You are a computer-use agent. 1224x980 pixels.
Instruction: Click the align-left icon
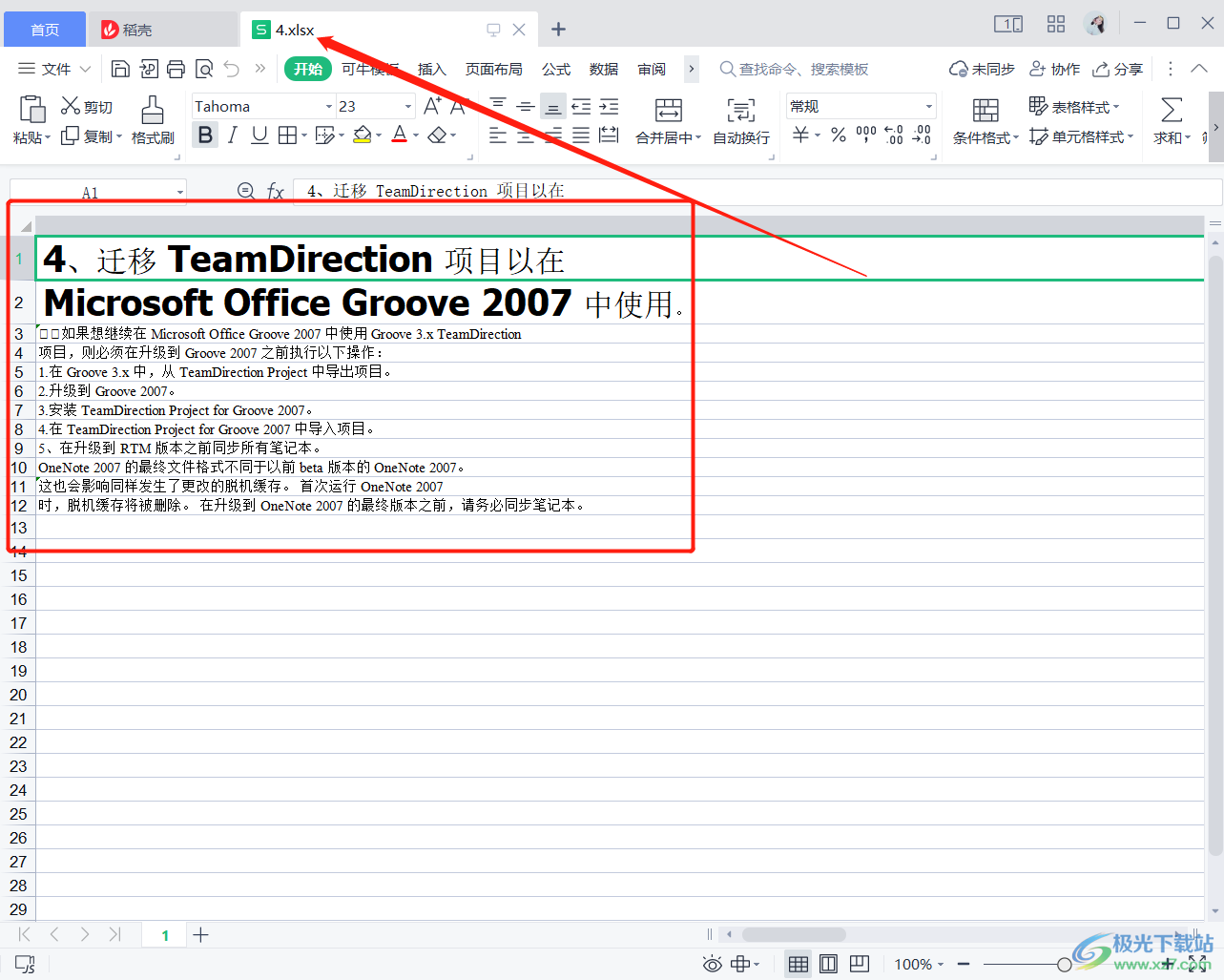coord(497,136)
